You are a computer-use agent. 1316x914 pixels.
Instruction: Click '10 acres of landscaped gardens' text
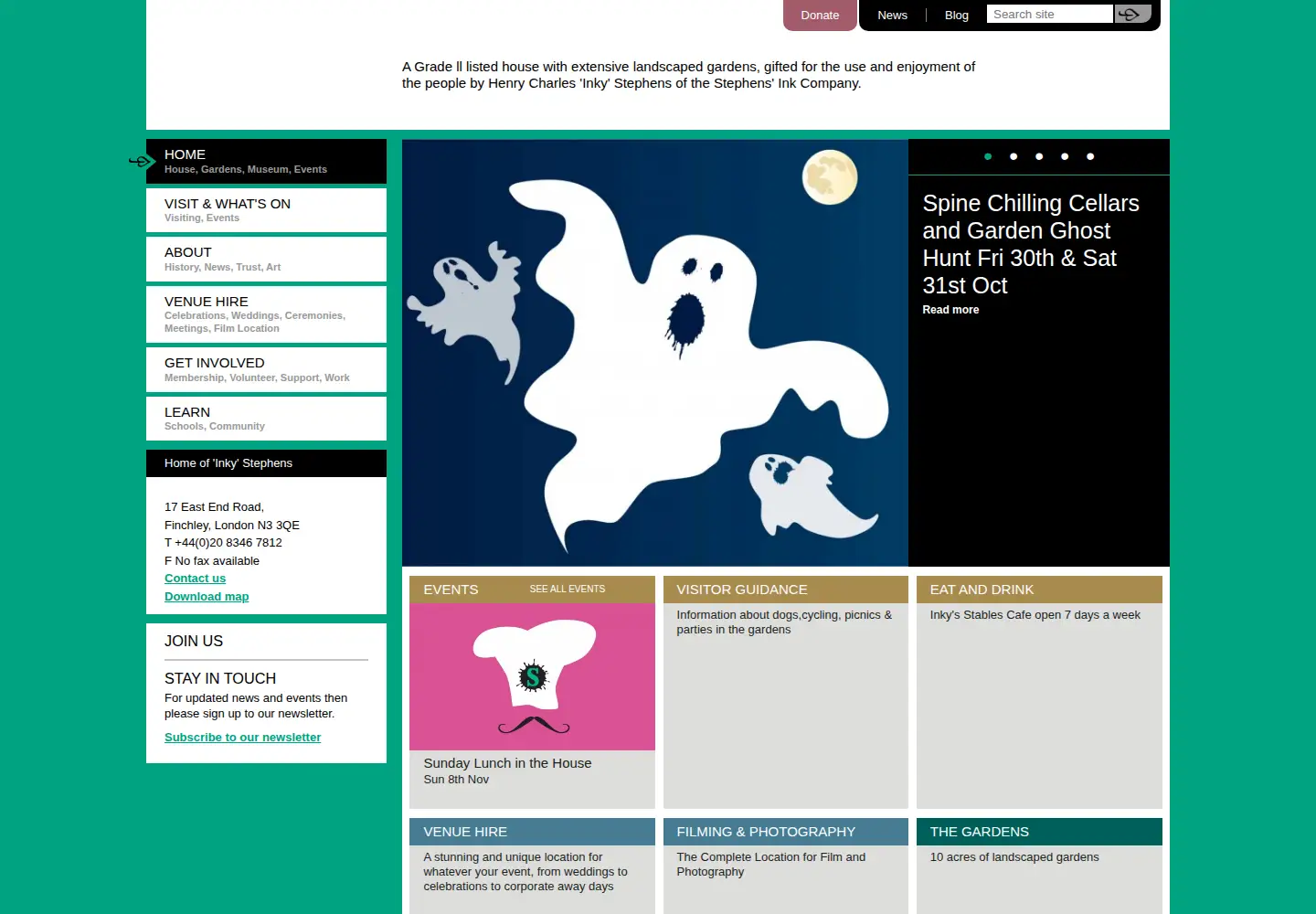tap(1014, 857)
